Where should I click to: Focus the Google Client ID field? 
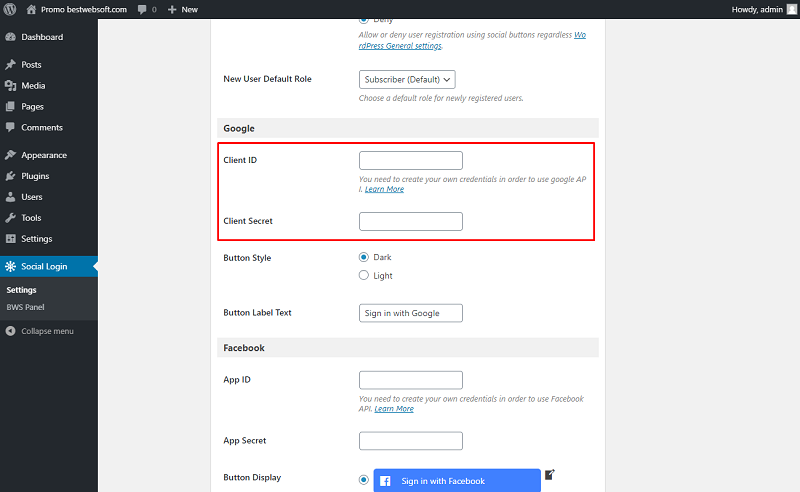click(x=411, y=160)
